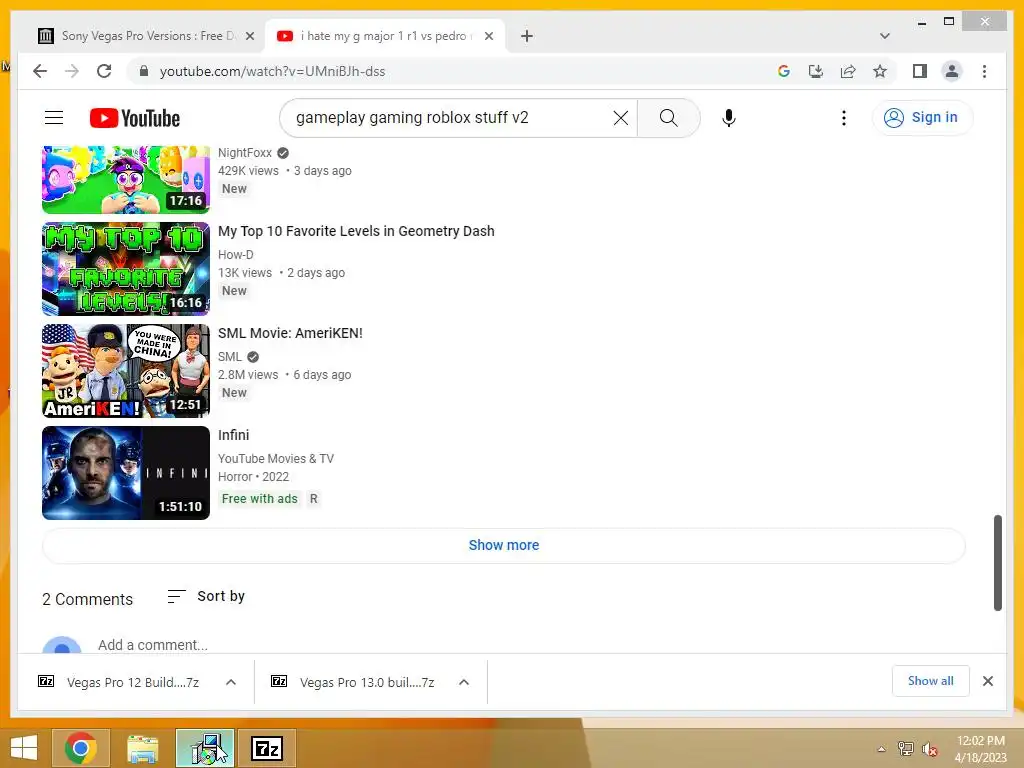Close the downloads bar
The image size is (1024, 768).
[x=987, y=681]
